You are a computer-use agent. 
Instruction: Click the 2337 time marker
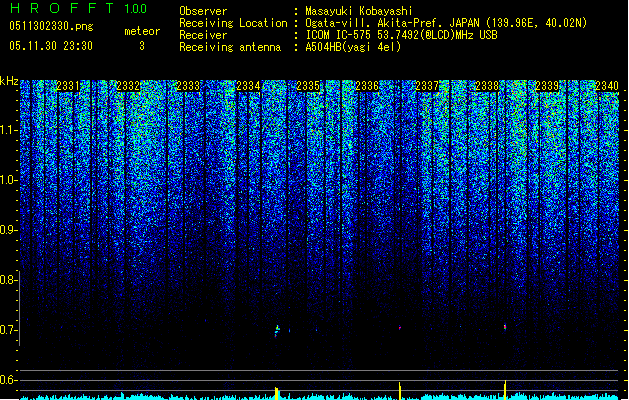pos(427,86)
